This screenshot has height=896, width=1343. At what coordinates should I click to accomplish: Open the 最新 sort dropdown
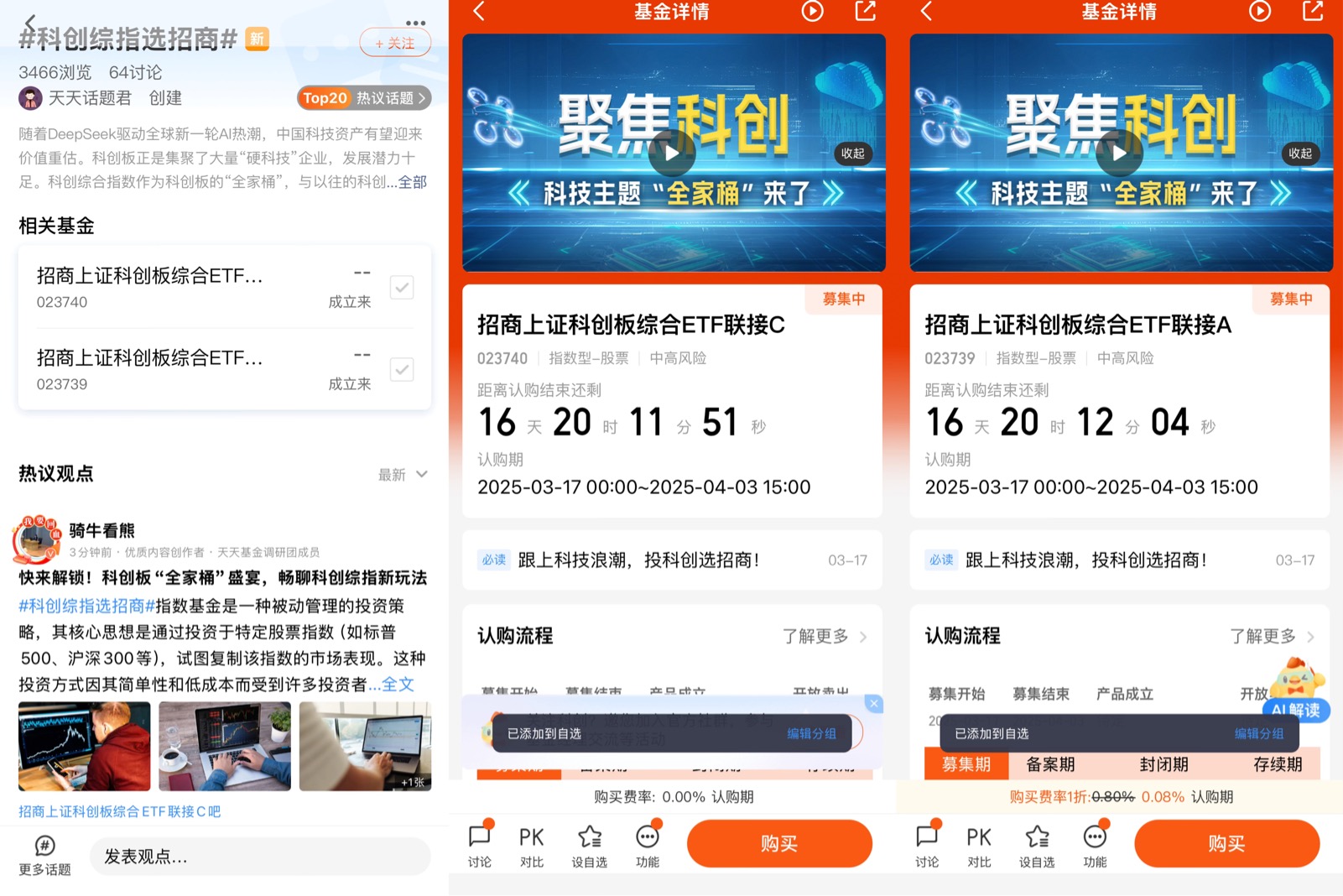pos(403,475)
